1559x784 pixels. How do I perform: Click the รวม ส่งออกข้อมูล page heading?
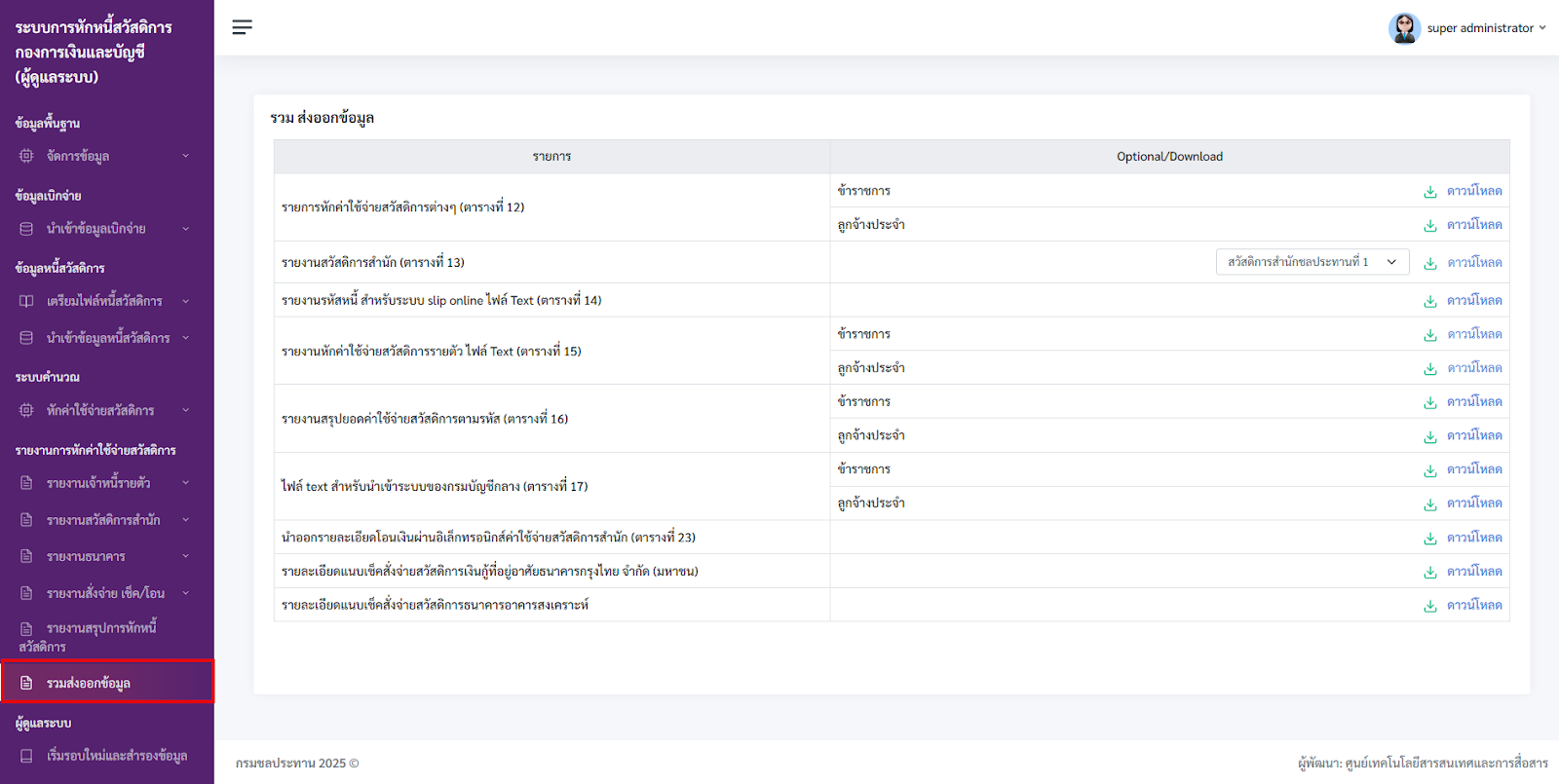323,118
